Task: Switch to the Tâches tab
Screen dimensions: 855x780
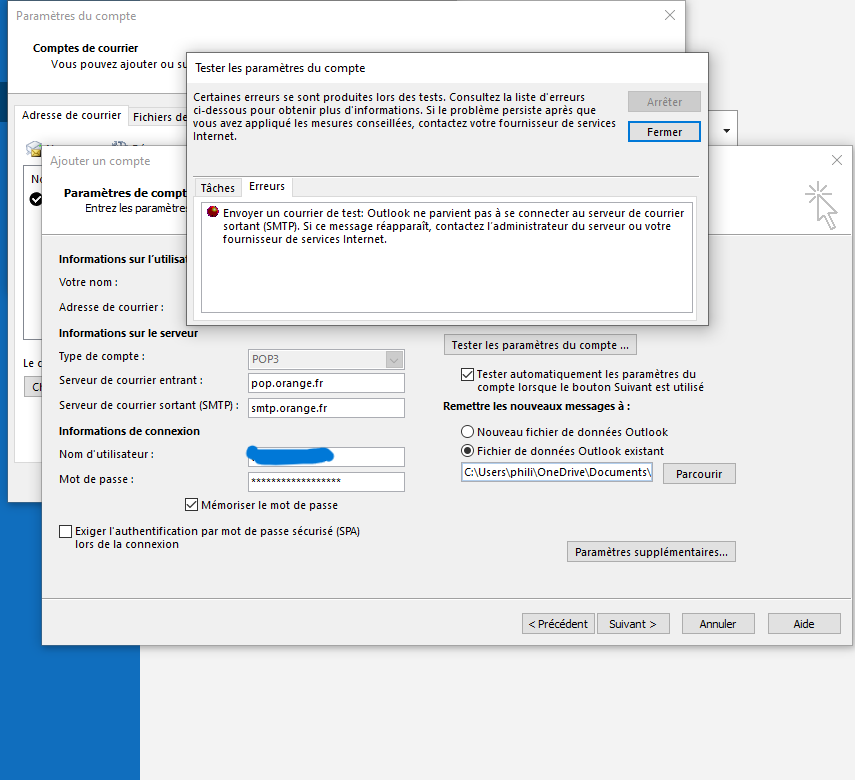Action: pyautogui.click(x=217, y=188)
